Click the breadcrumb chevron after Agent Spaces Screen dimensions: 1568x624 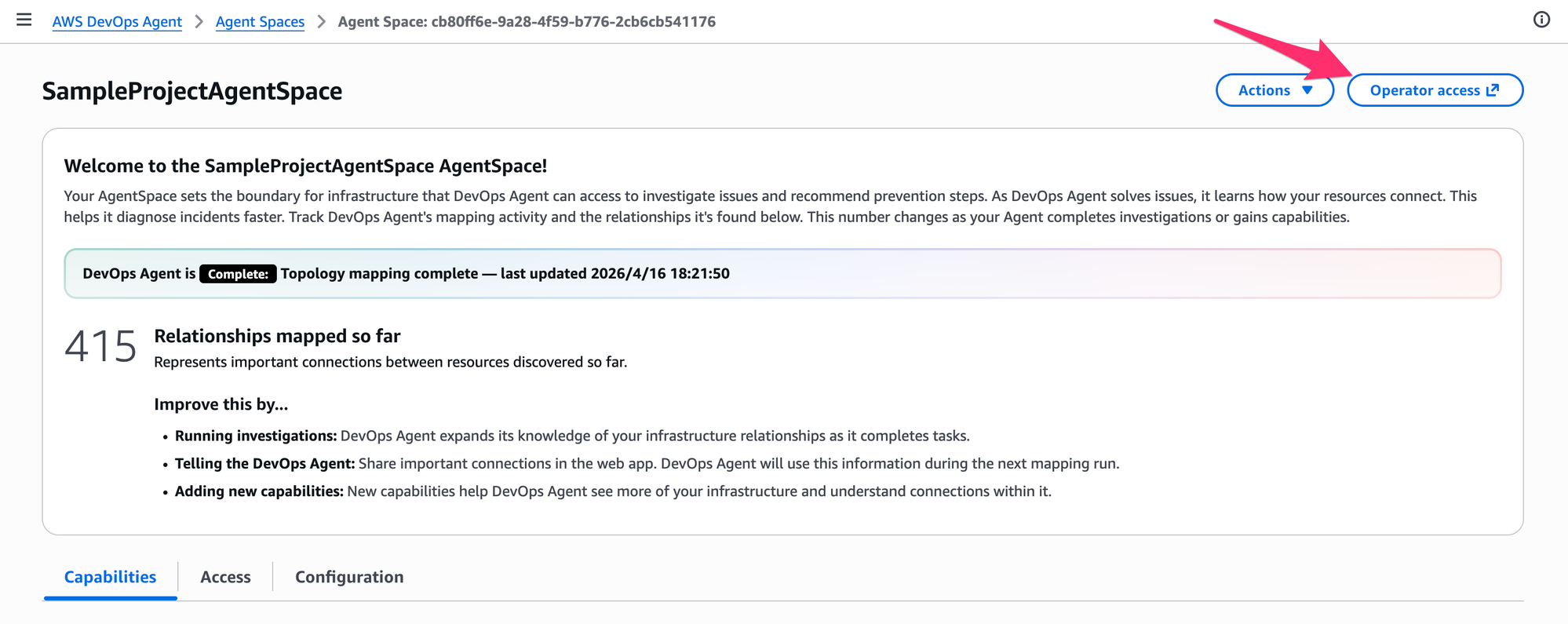pos(322,22)
